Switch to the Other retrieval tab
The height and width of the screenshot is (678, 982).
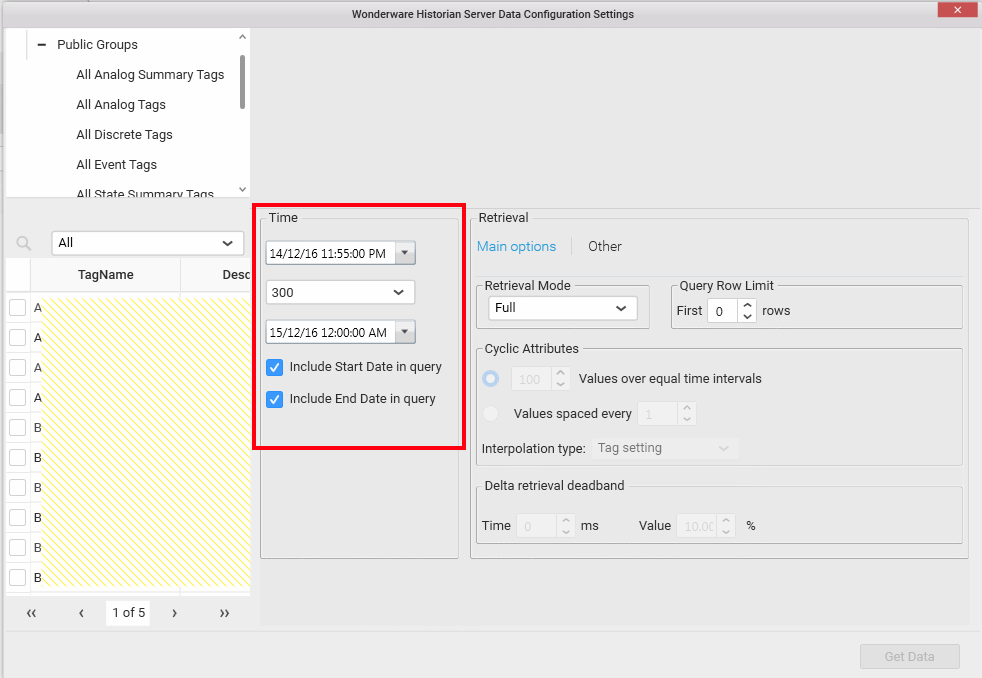coord(605,247)
